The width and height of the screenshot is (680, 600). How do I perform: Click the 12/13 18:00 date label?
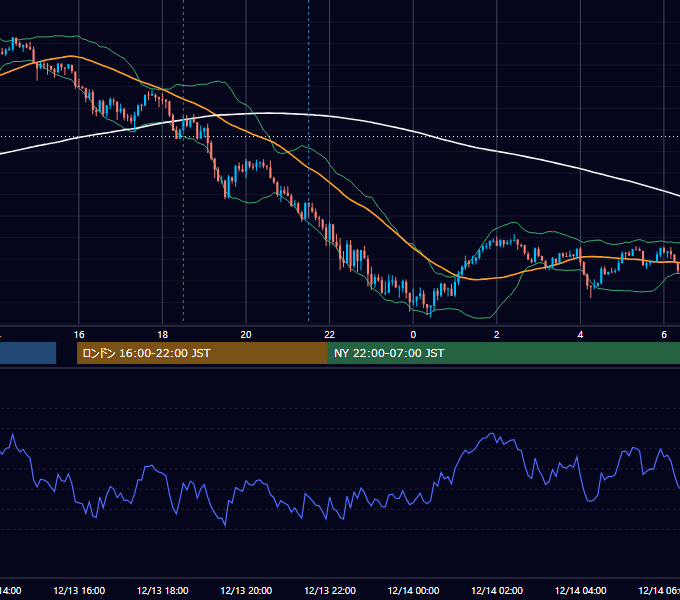[x=163, y=590]
